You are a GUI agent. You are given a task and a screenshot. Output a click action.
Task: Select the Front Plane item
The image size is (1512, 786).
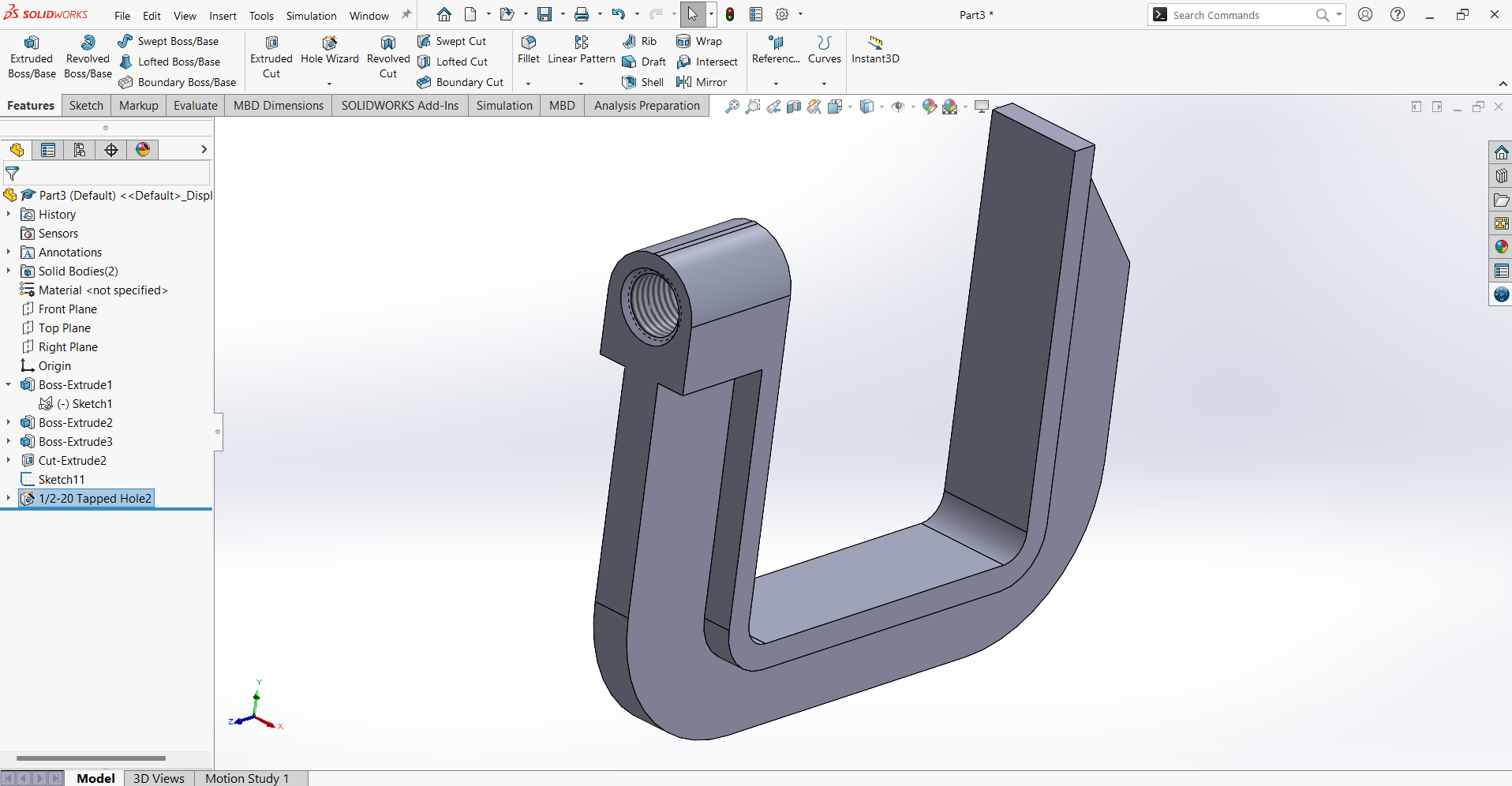pyautogui.click(x=59, y=309)
